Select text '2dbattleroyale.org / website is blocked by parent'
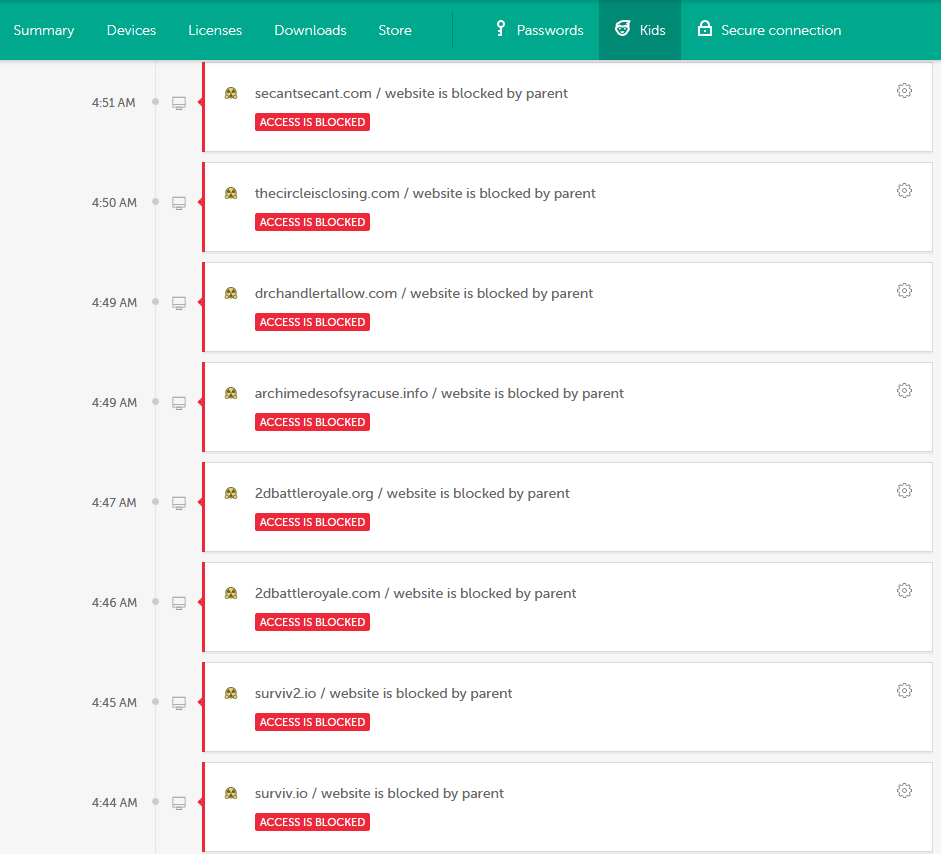The width and height of the screenshot is (941, 854). coord(412,493)
